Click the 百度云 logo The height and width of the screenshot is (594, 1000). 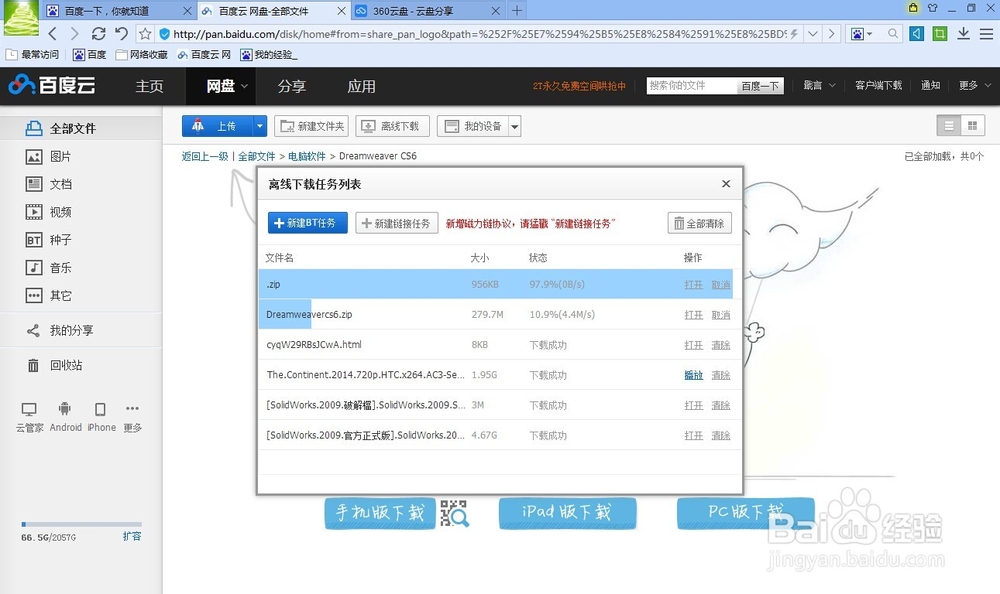pyautogui.click(x=52, y=85)
